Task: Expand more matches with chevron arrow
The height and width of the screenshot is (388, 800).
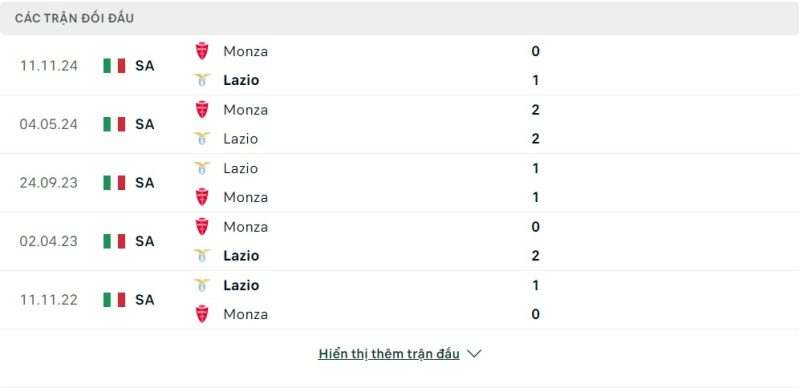Action: click(474, 354)
